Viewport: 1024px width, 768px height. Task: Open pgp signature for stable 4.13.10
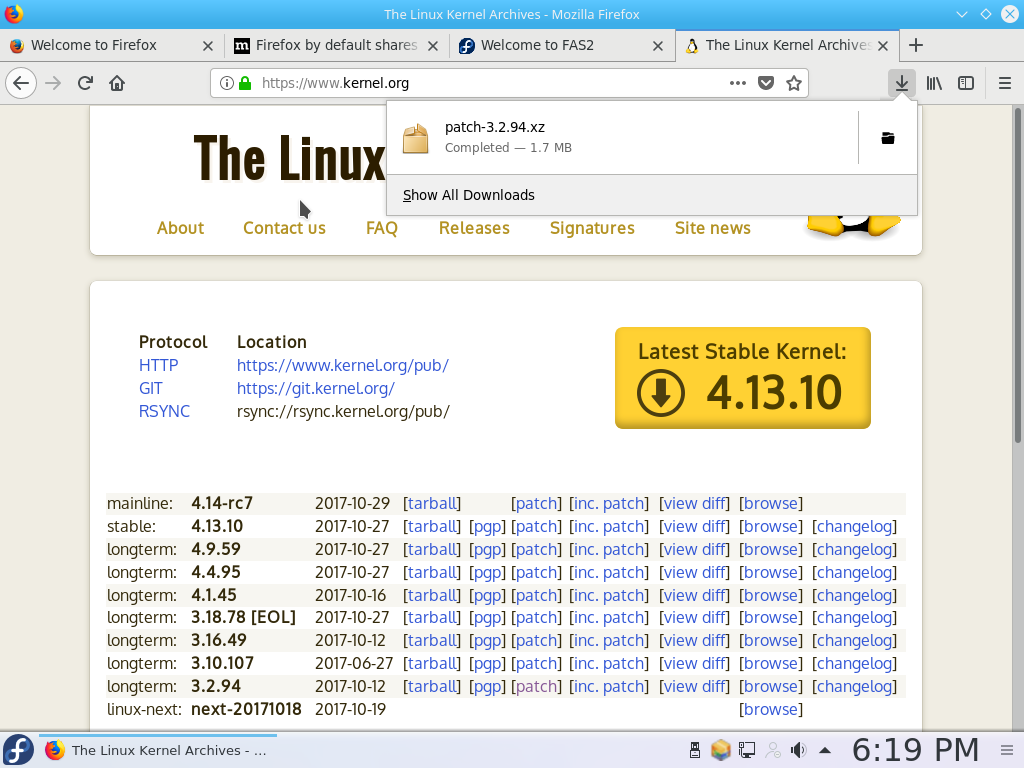coord(487,526)
